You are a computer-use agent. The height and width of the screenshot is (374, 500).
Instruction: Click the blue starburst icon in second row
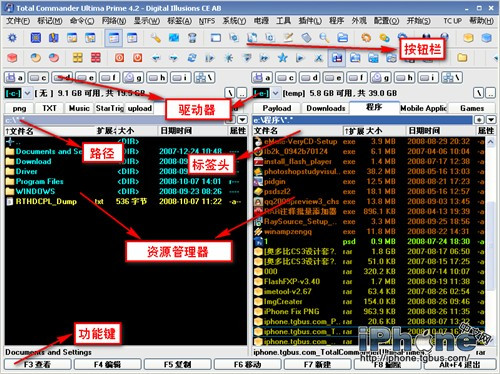228,58
